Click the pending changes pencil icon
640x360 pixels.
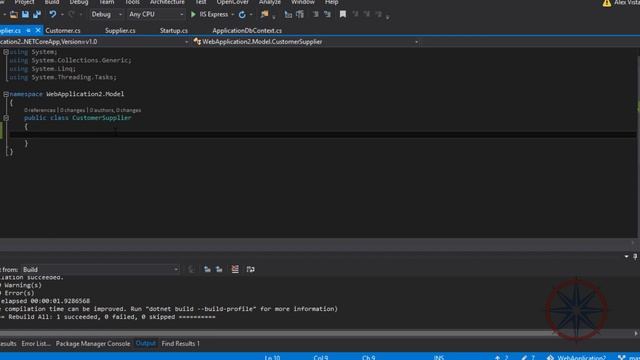pos(524,358)
